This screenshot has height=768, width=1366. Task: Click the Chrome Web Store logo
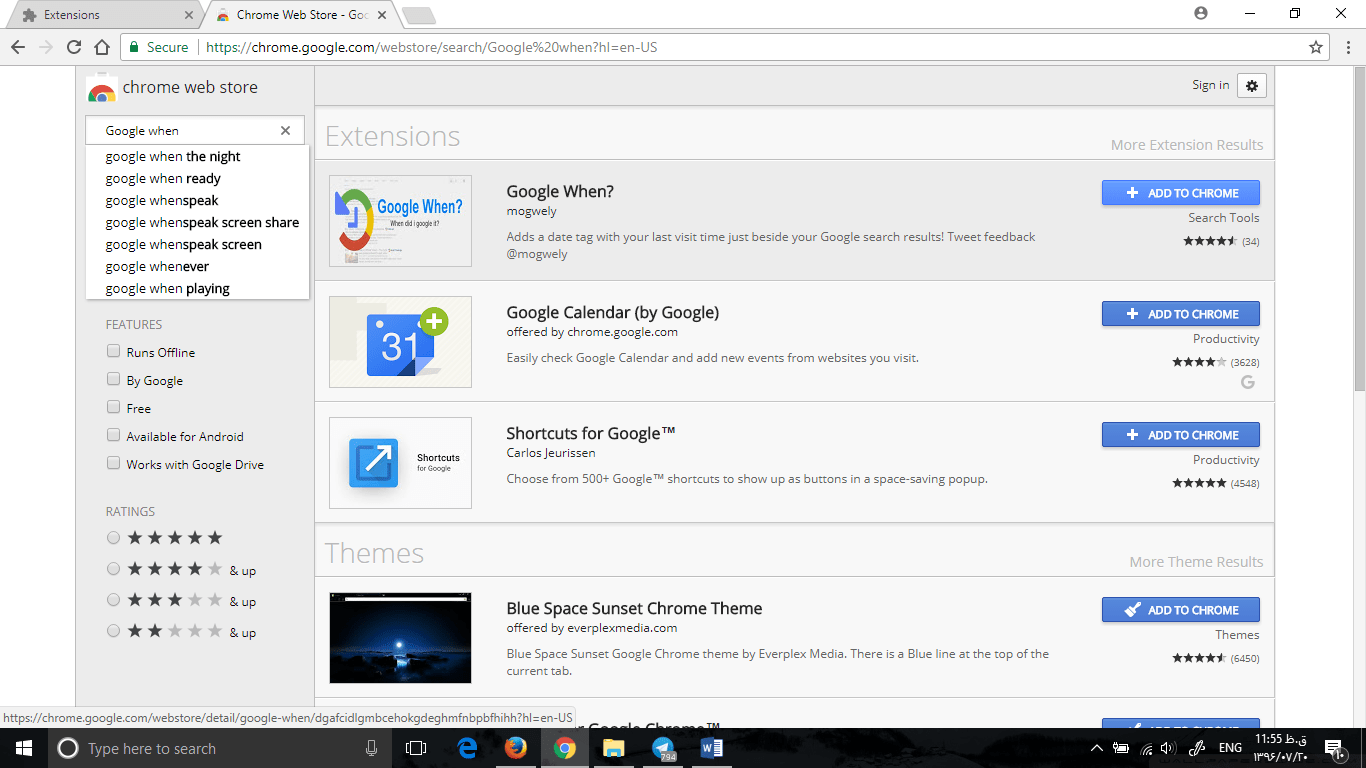[x=102, y=89]
